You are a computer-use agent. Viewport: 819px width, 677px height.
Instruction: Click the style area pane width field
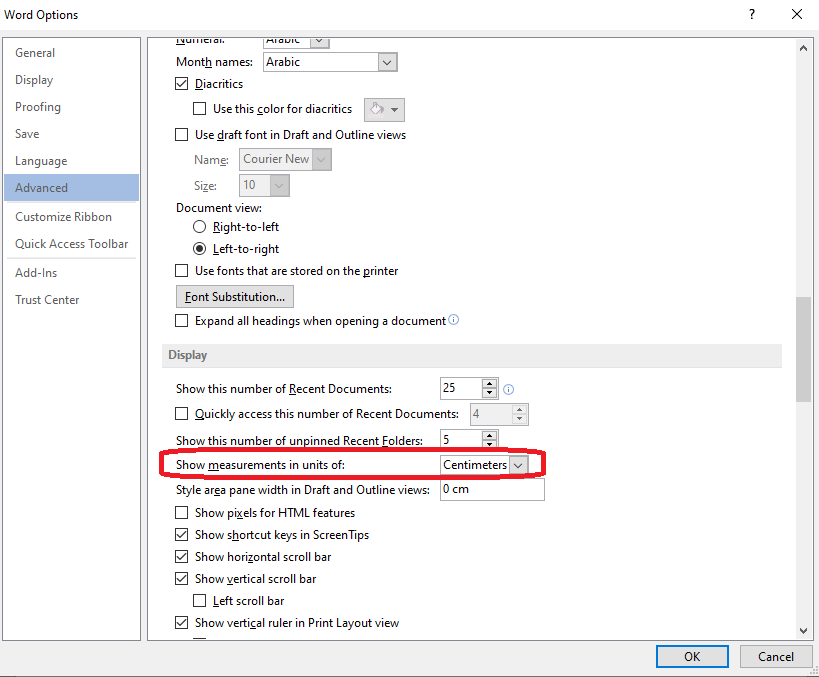[x=491, y=488]
